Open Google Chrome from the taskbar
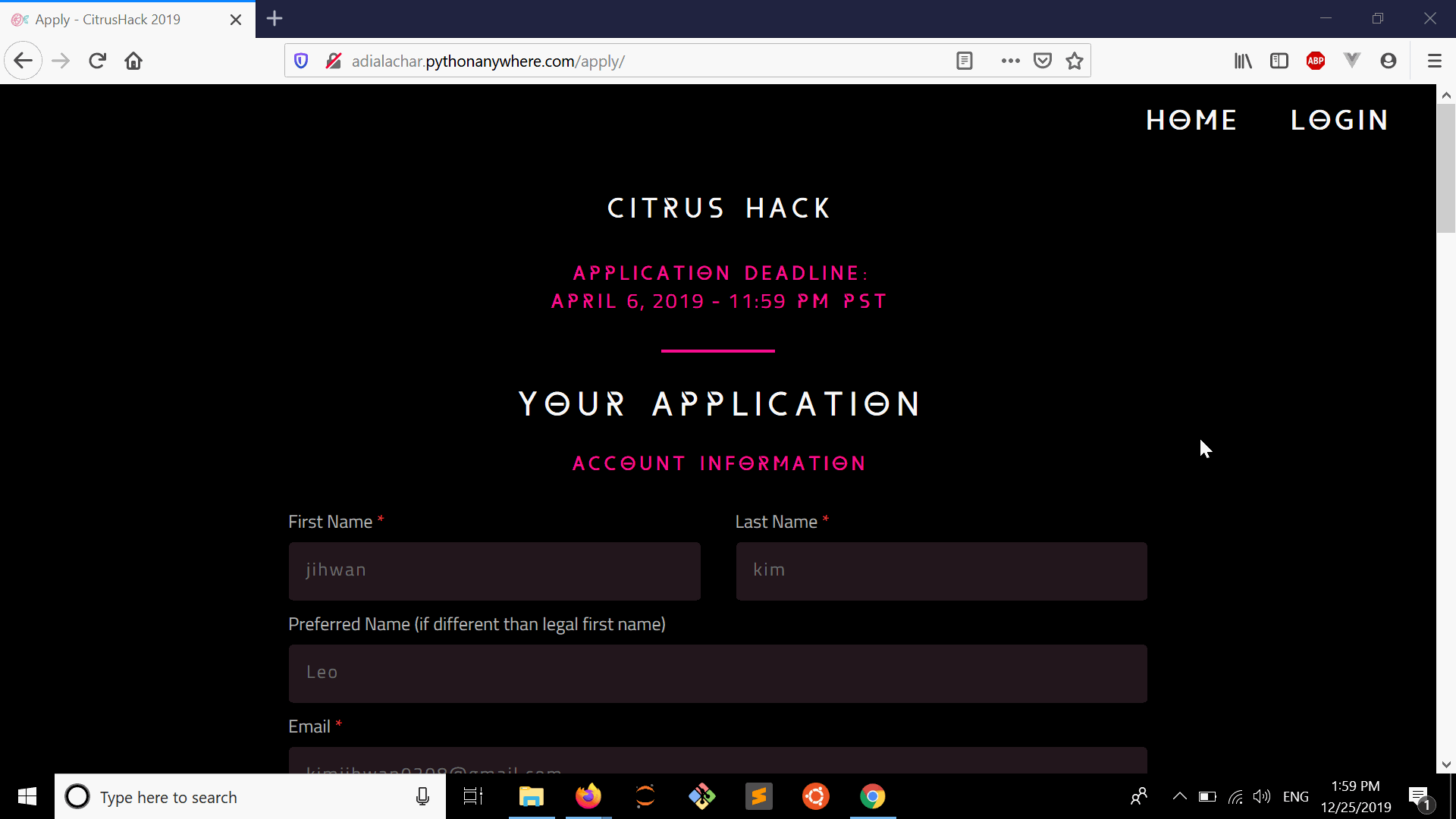Viewport: 1456px width, 819px height. point(873,796)
